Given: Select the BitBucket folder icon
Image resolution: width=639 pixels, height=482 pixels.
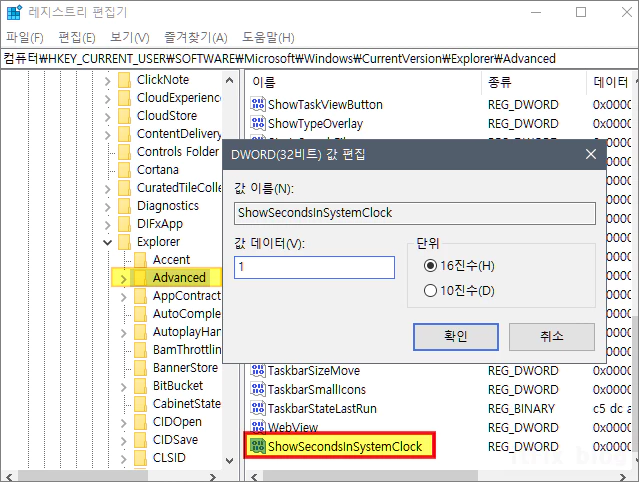Looking at the screenshot, I should (x=141, y=385).
